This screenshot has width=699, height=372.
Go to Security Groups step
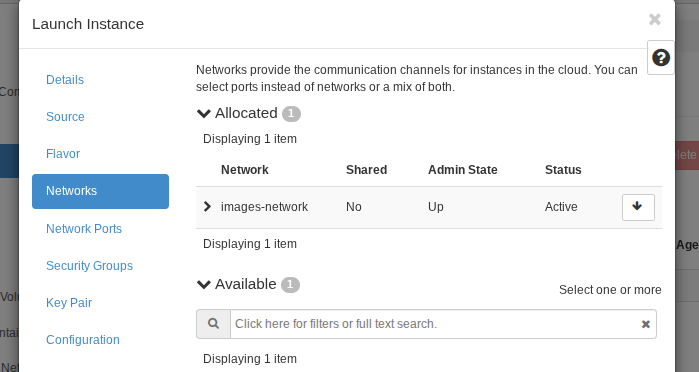click(x=89, y=266)
